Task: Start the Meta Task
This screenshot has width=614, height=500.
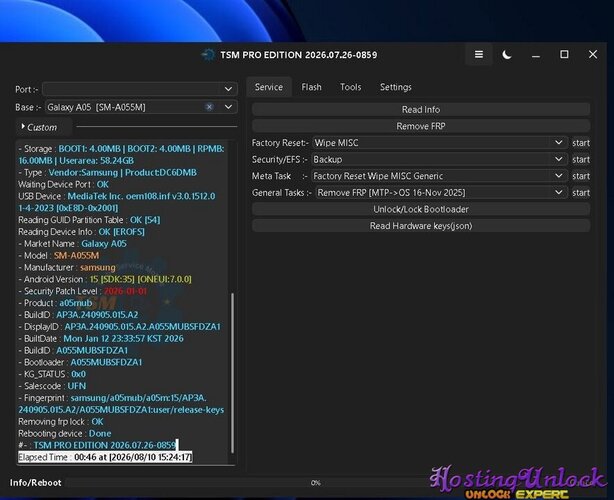Action: (x=581, y=176)
